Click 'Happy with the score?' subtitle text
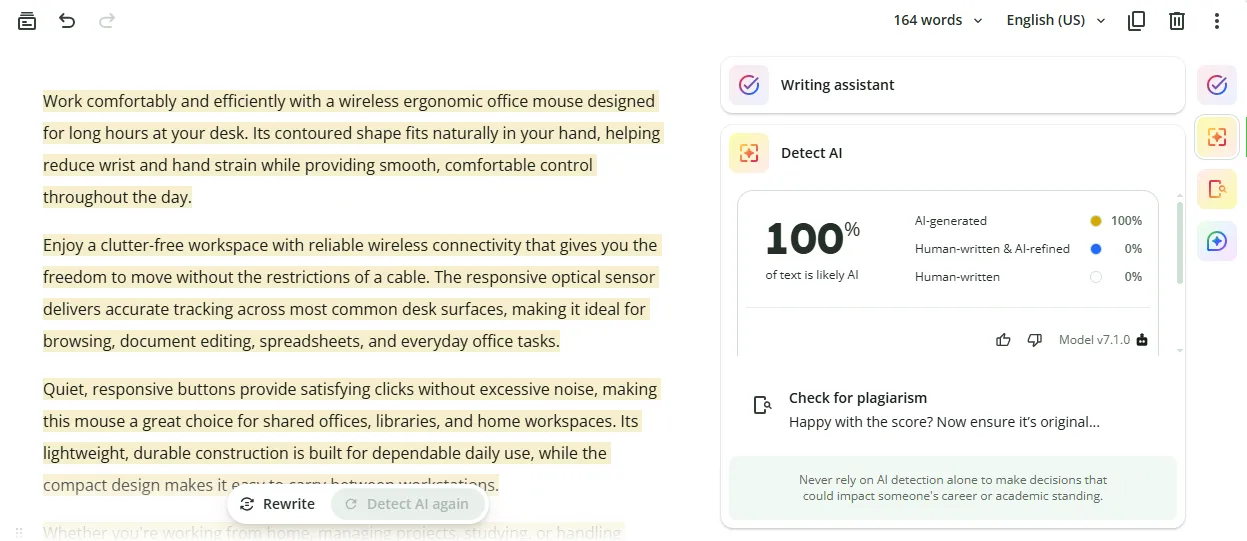Image resolution: width=1247 pixels, height=541 pixels. tap(944, 422)
